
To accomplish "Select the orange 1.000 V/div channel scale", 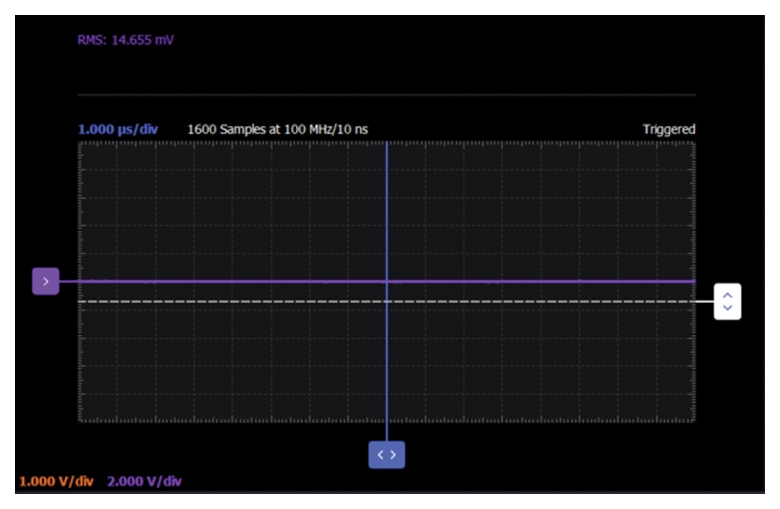I will [56, 481].
